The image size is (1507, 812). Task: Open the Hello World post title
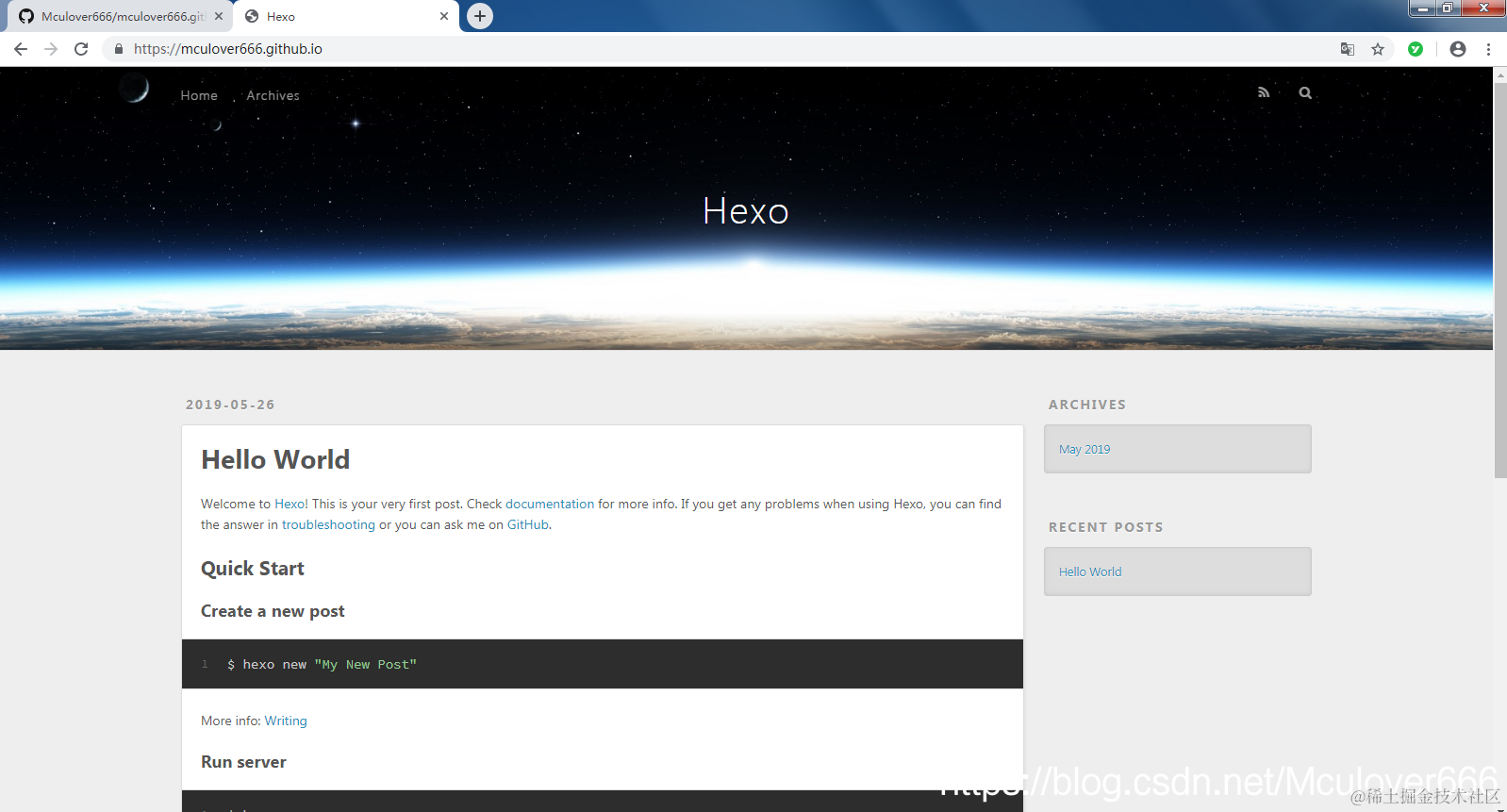click(x=275, y=459)
